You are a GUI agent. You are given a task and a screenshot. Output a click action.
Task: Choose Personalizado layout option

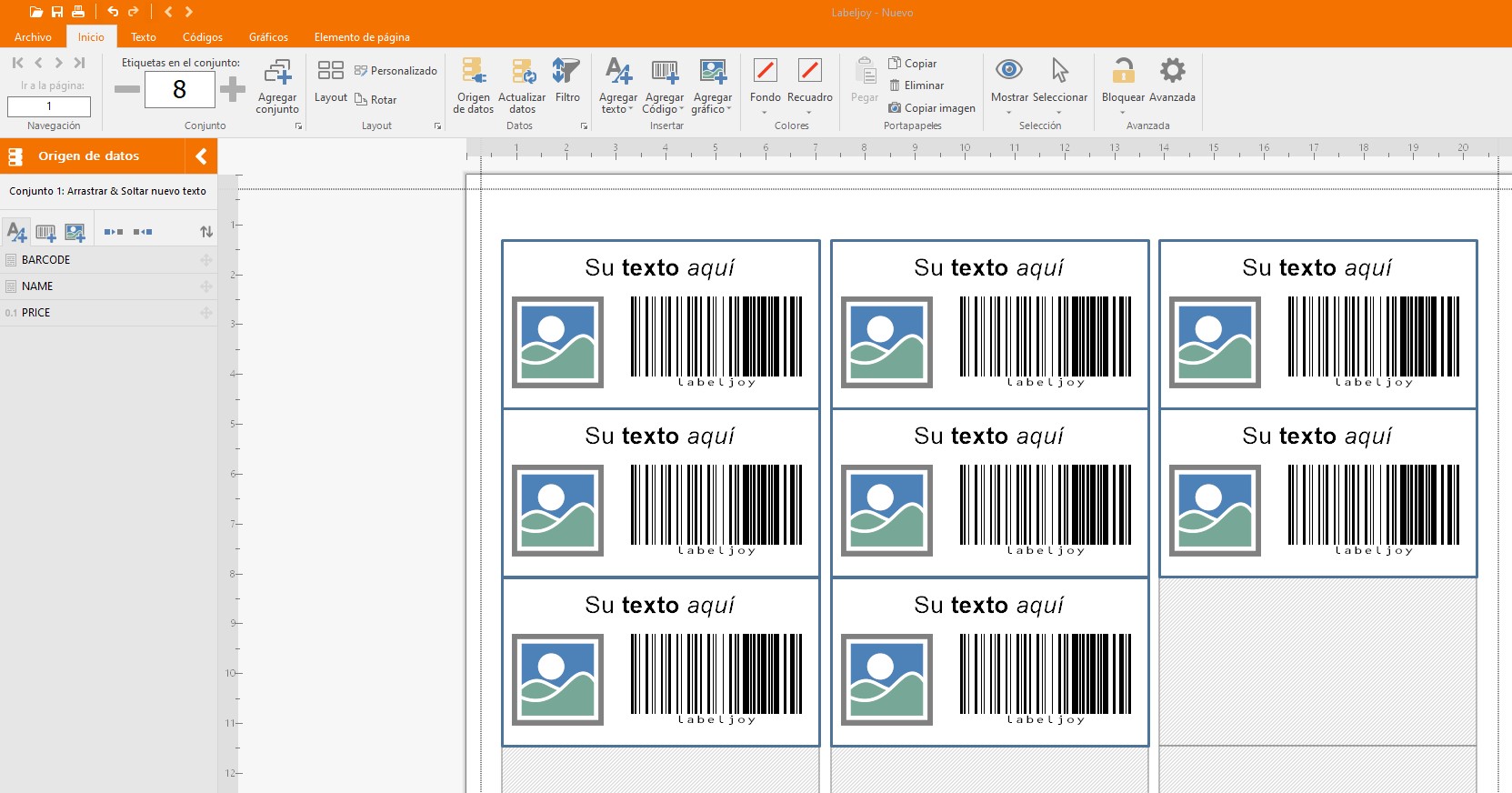click(x=396, y=71)
